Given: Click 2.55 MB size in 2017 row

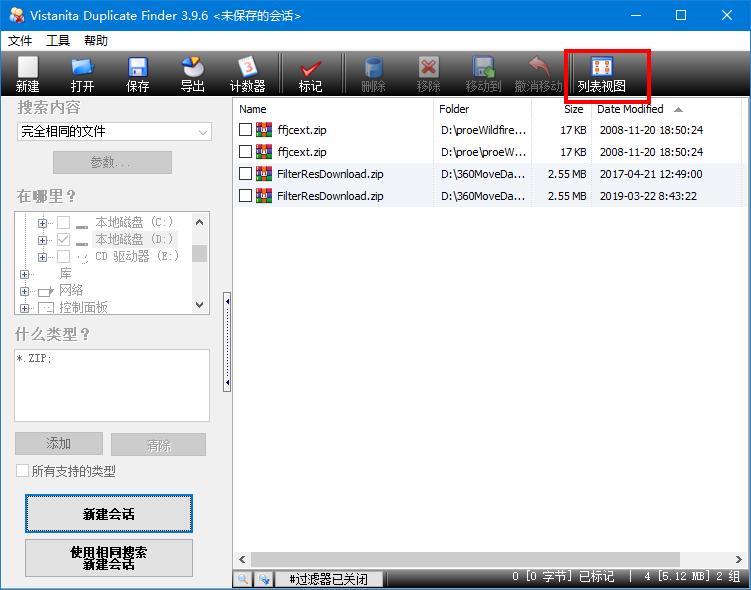Looking at the screenshot, I should [567, 174].
